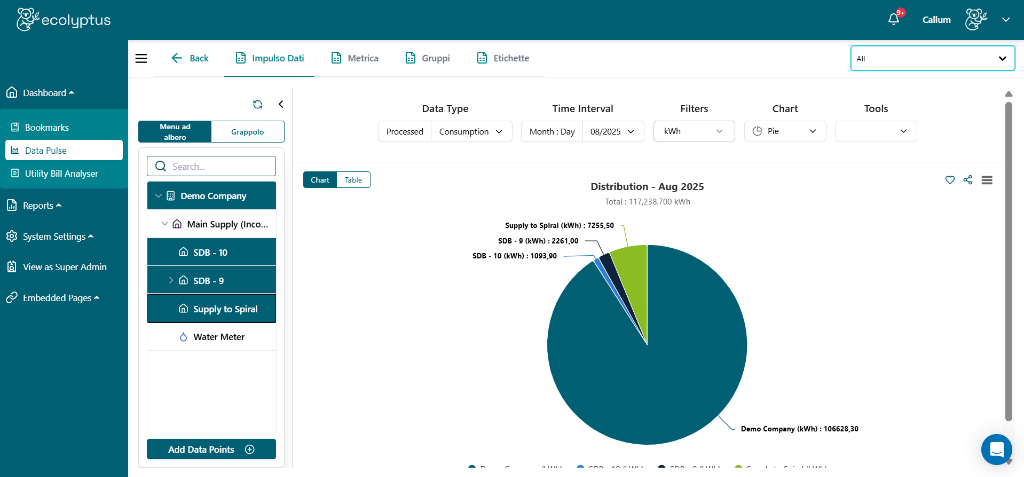
Task: Click the share chart icon
Action: click(x=968, y=180)
